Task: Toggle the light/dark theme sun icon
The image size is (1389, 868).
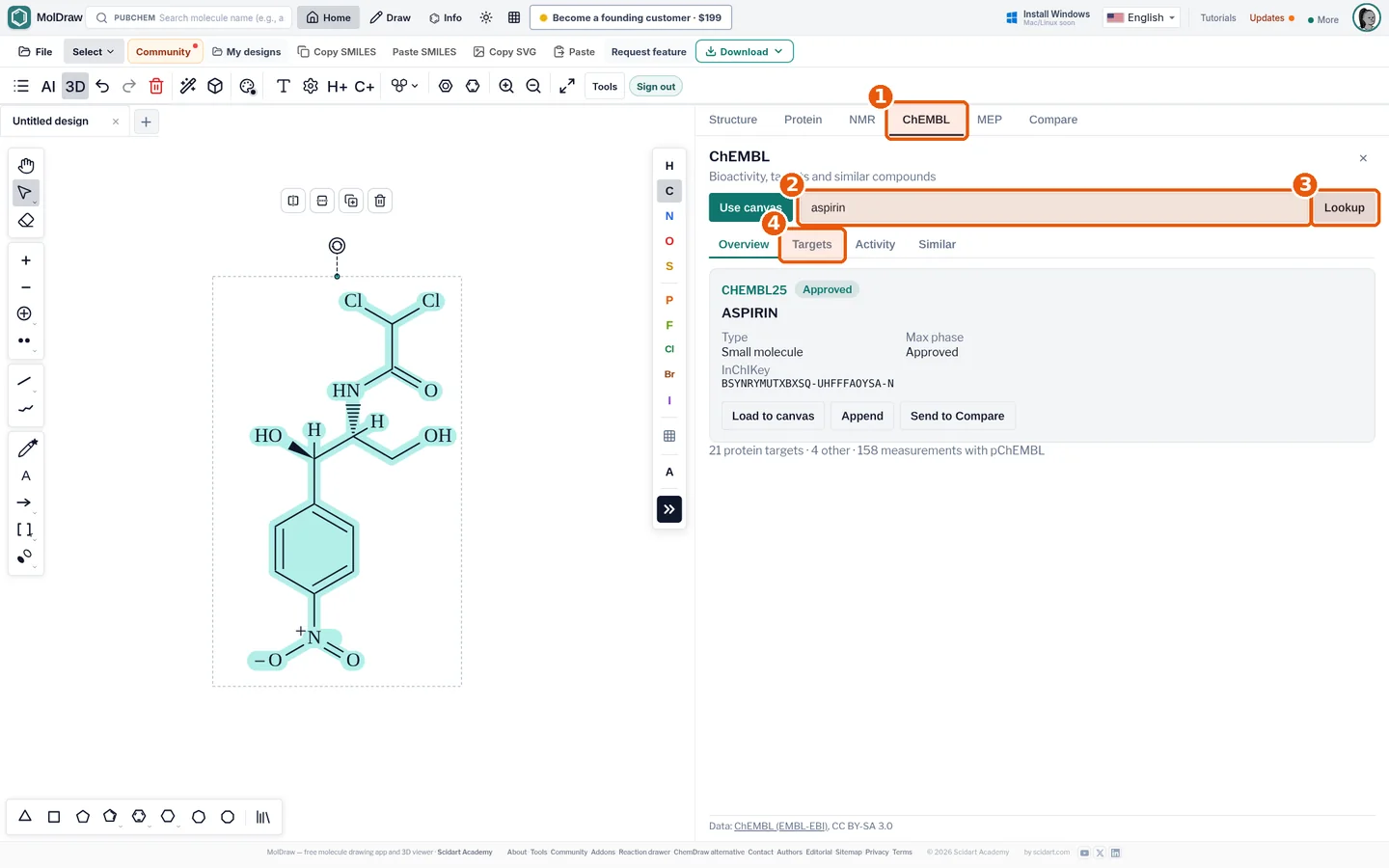Action: [486, 17]
